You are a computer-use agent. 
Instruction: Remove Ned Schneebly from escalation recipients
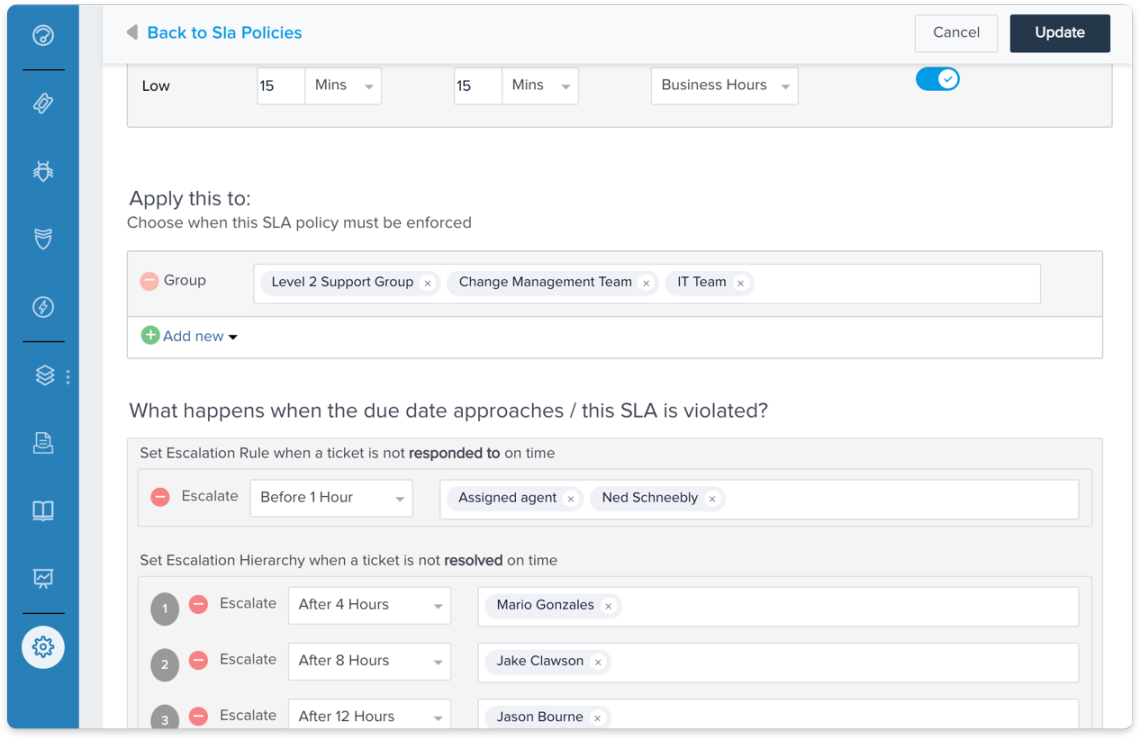711,498
